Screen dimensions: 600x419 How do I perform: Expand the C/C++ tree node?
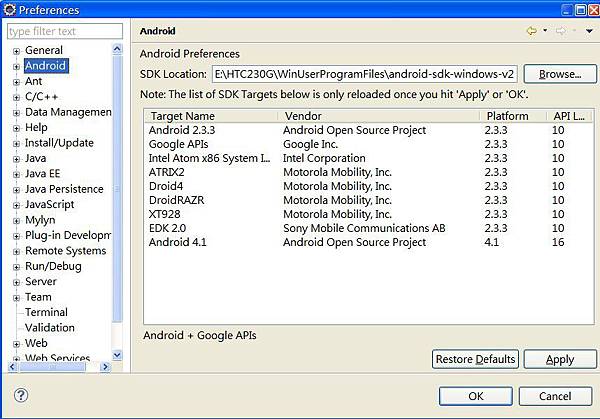tap(16, 97)
